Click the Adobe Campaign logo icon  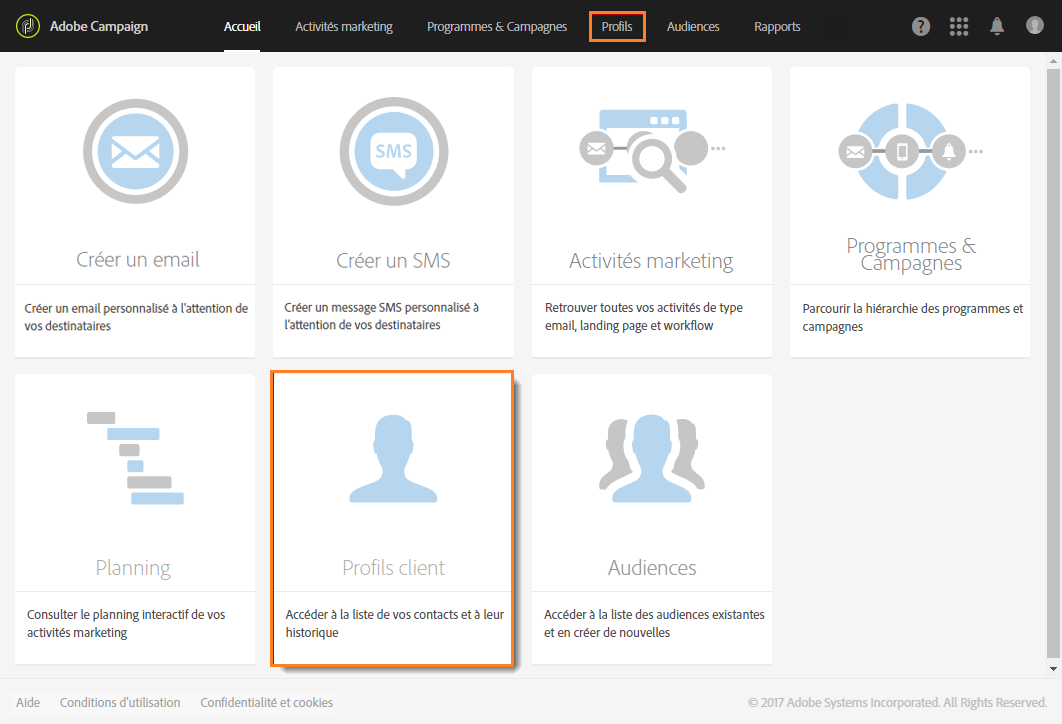28,26
